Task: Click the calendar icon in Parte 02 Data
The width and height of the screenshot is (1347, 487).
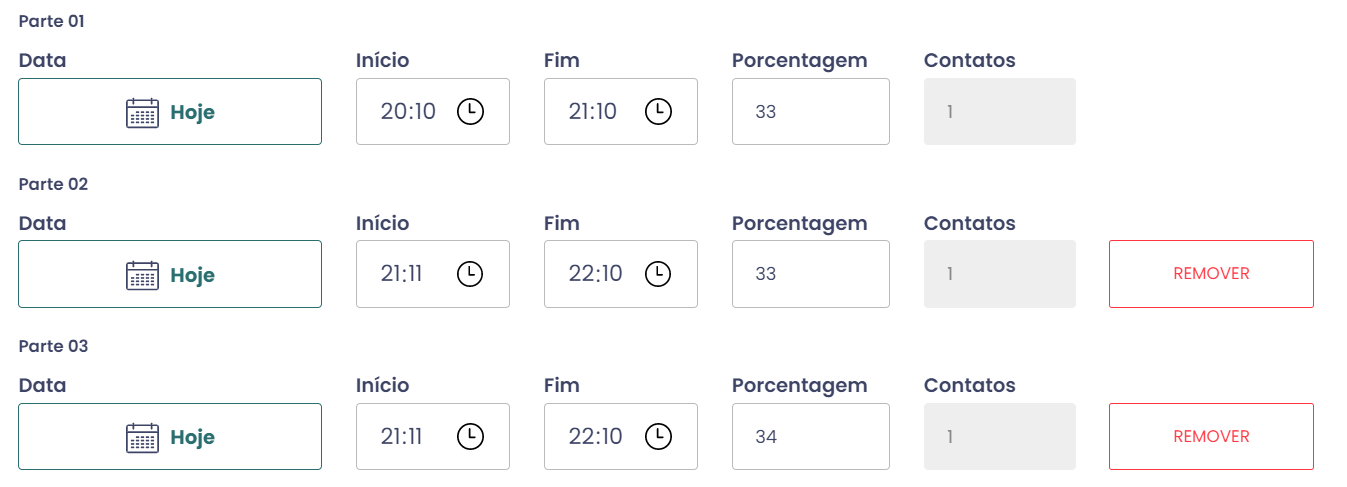Action: coord(143,275)
